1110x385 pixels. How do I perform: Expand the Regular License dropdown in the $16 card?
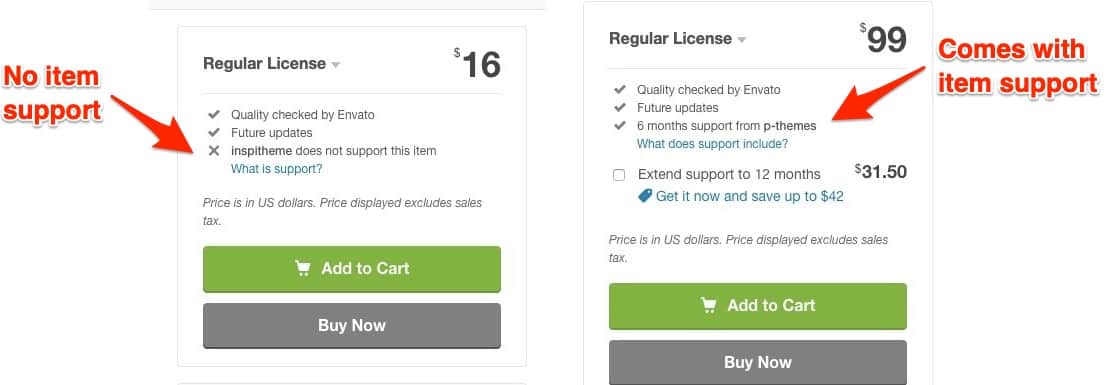[x=336, y=65]
